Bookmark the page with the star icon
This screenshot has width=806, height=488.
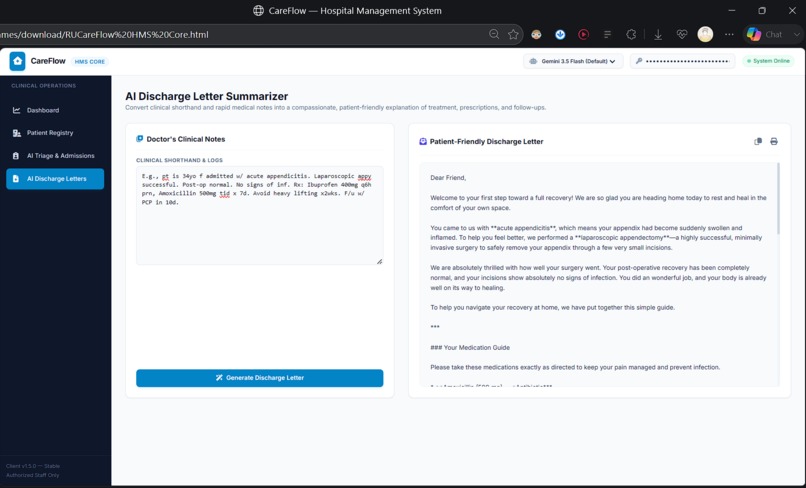[513, 34]
